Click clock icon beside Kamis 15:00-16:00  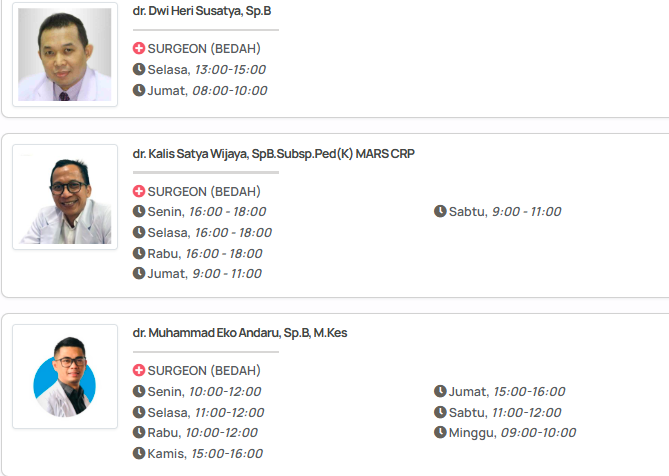tap(139, 453)
